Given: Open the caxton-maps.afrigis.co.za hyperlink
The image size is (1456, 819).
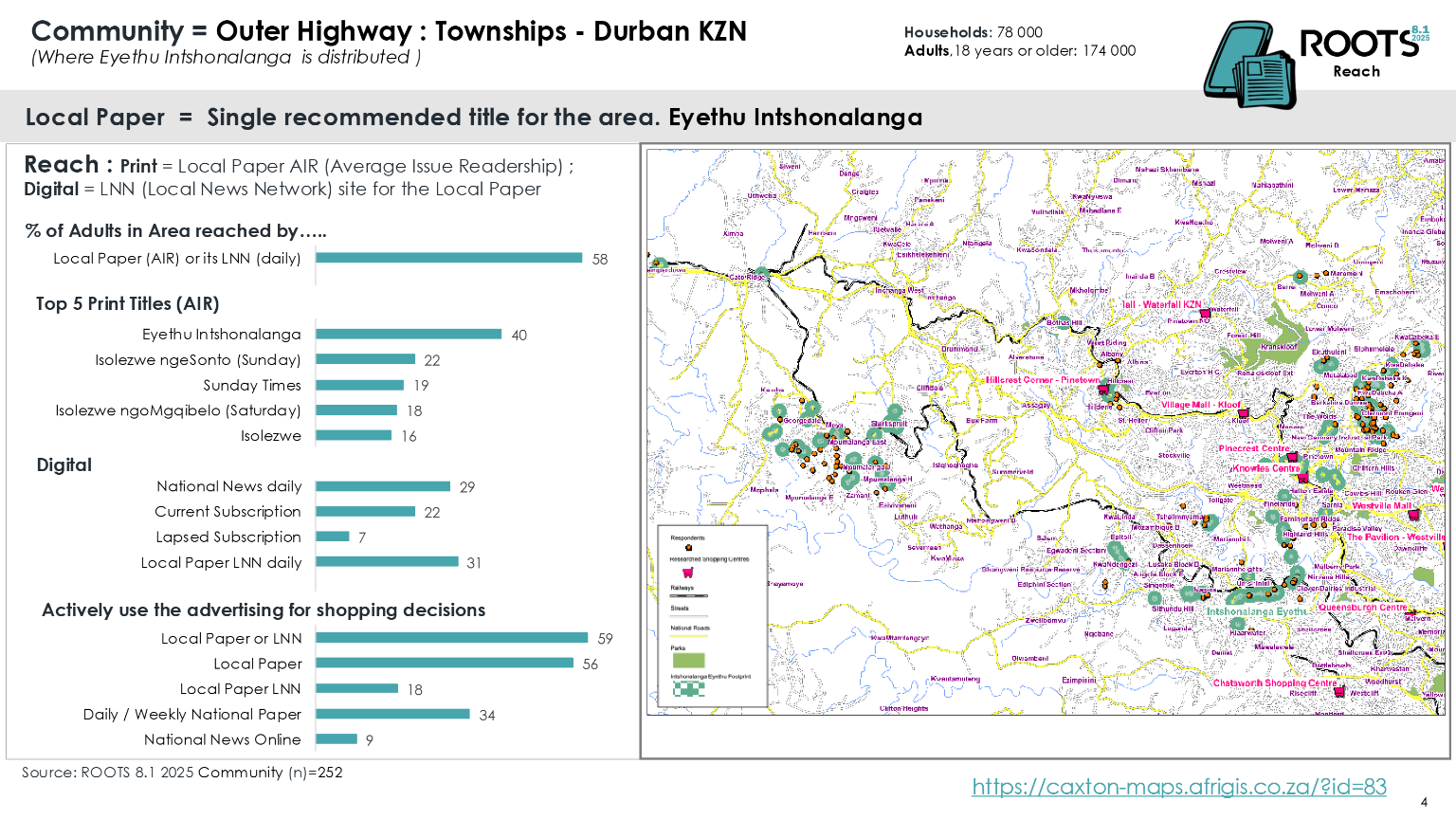Looking at the screenshot, I should click(x=1178, y=786).
